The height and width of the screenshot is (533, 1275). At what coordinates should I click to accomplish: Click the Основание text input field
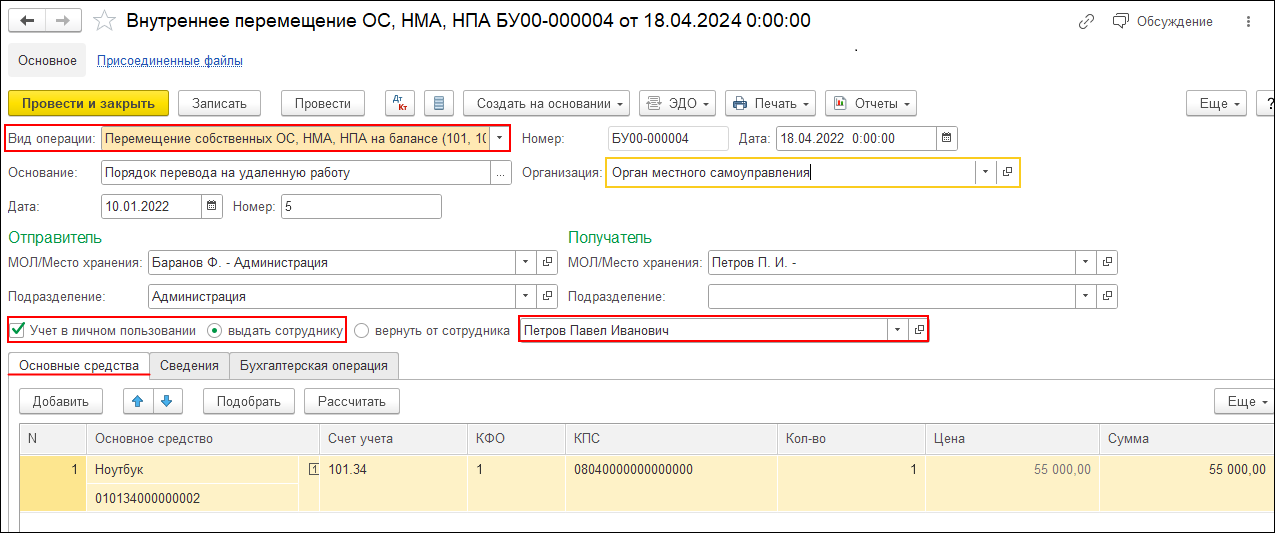[295, 172]
